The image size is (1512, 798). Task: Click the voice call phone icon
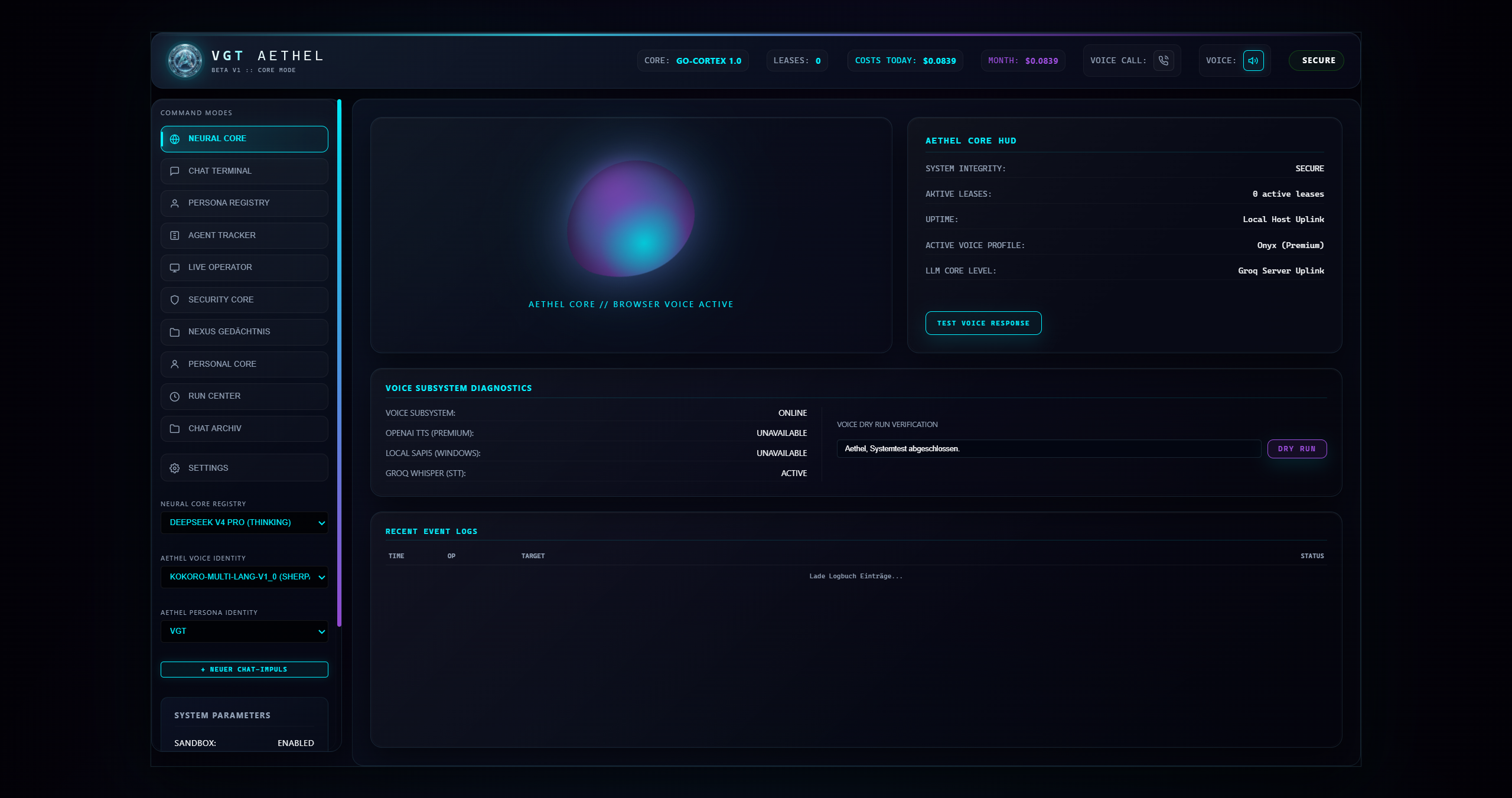click(x=1164, y=60)
